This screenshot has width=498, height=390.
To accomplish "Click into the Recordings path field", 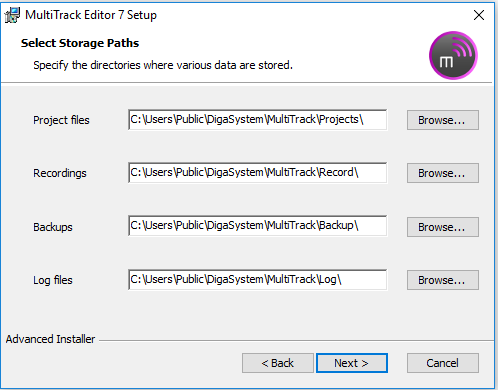I will [x=258, y=173].
